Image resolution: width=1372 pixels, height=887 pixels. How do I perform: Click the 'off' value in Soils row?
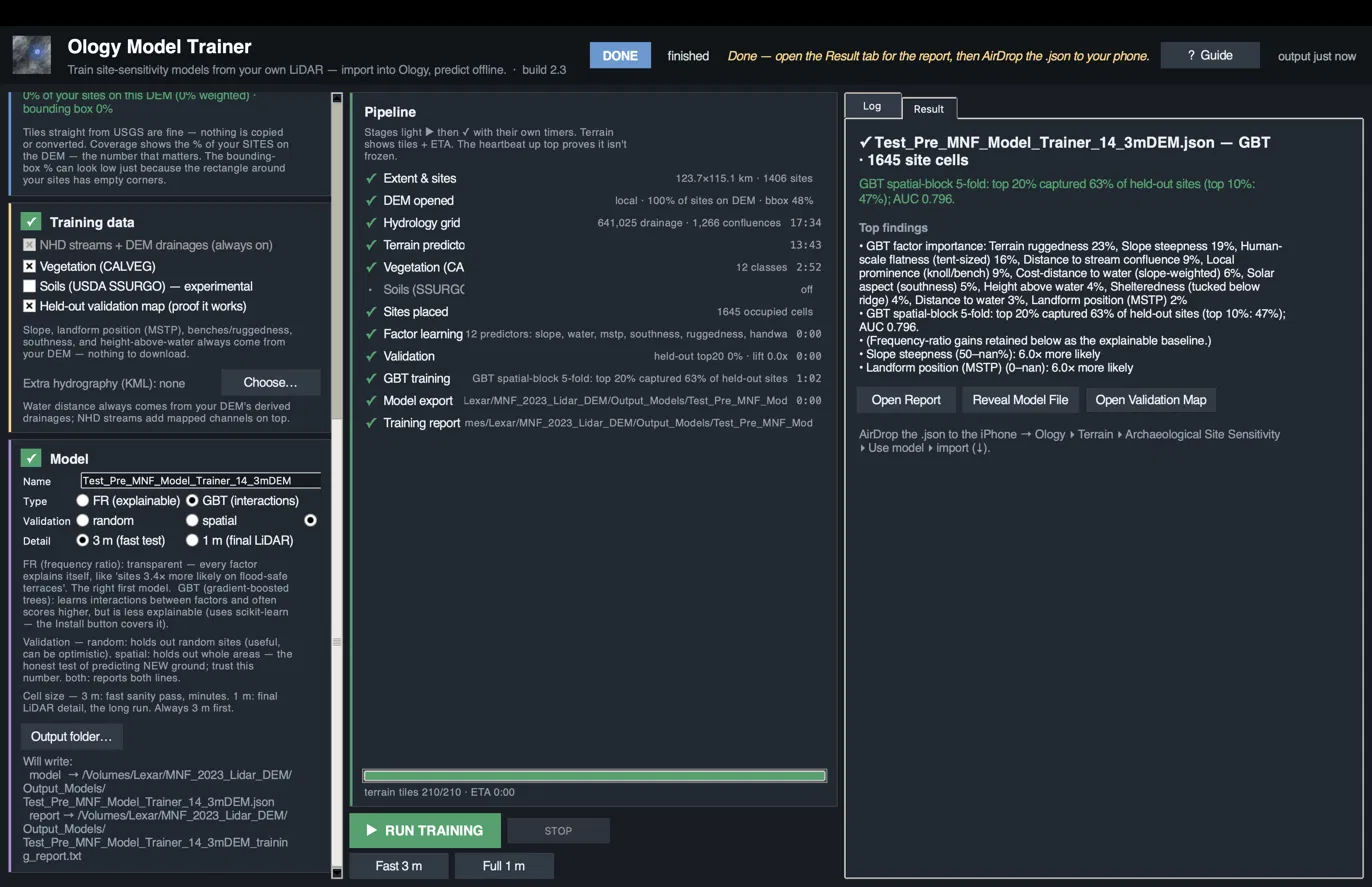(807, 290)
